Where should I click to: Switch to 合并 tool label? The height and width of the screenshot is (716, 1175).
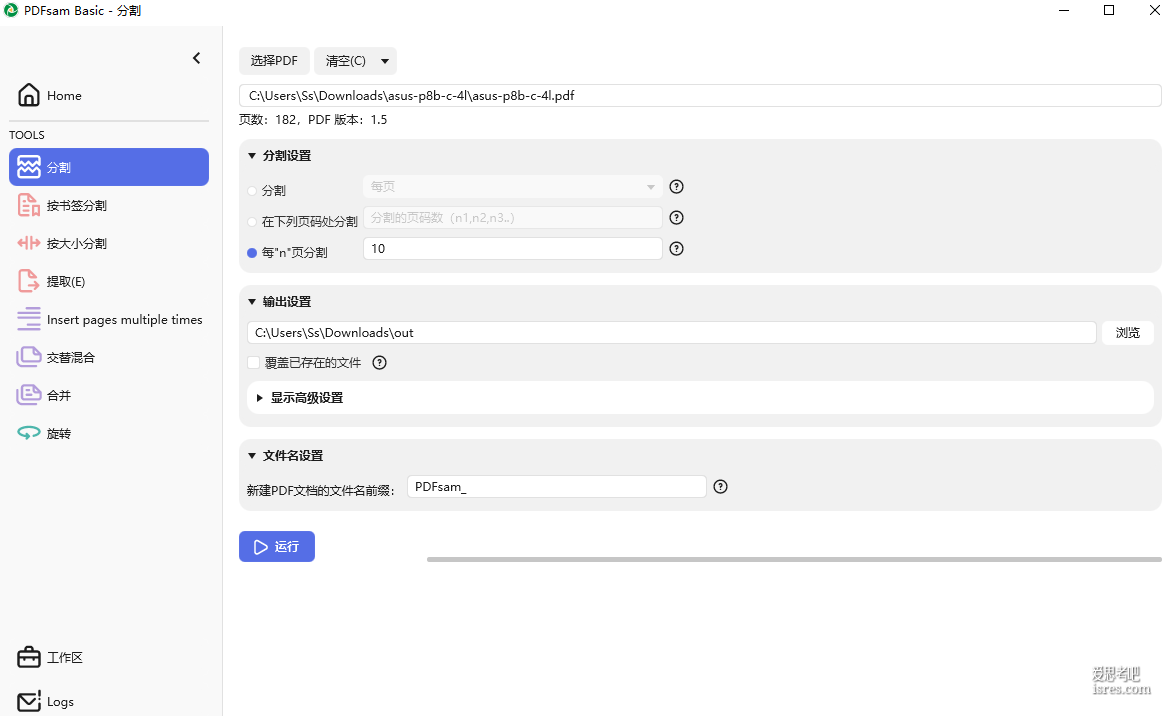[x=58, y=396]
